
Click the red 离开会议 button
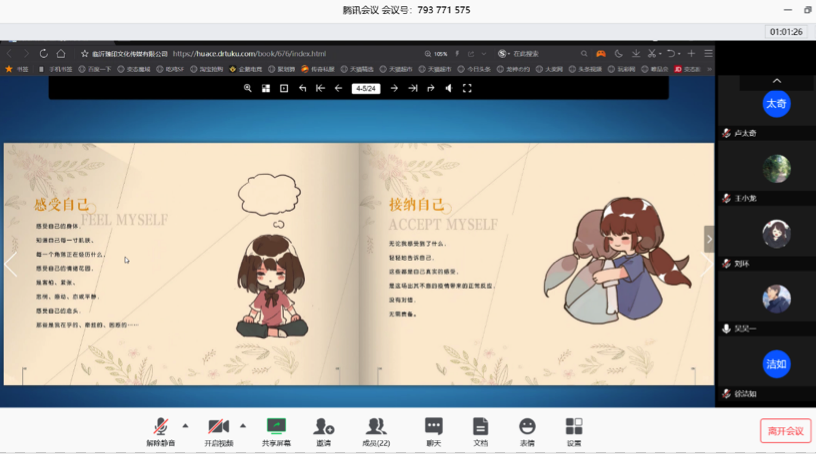pos(785,431)
